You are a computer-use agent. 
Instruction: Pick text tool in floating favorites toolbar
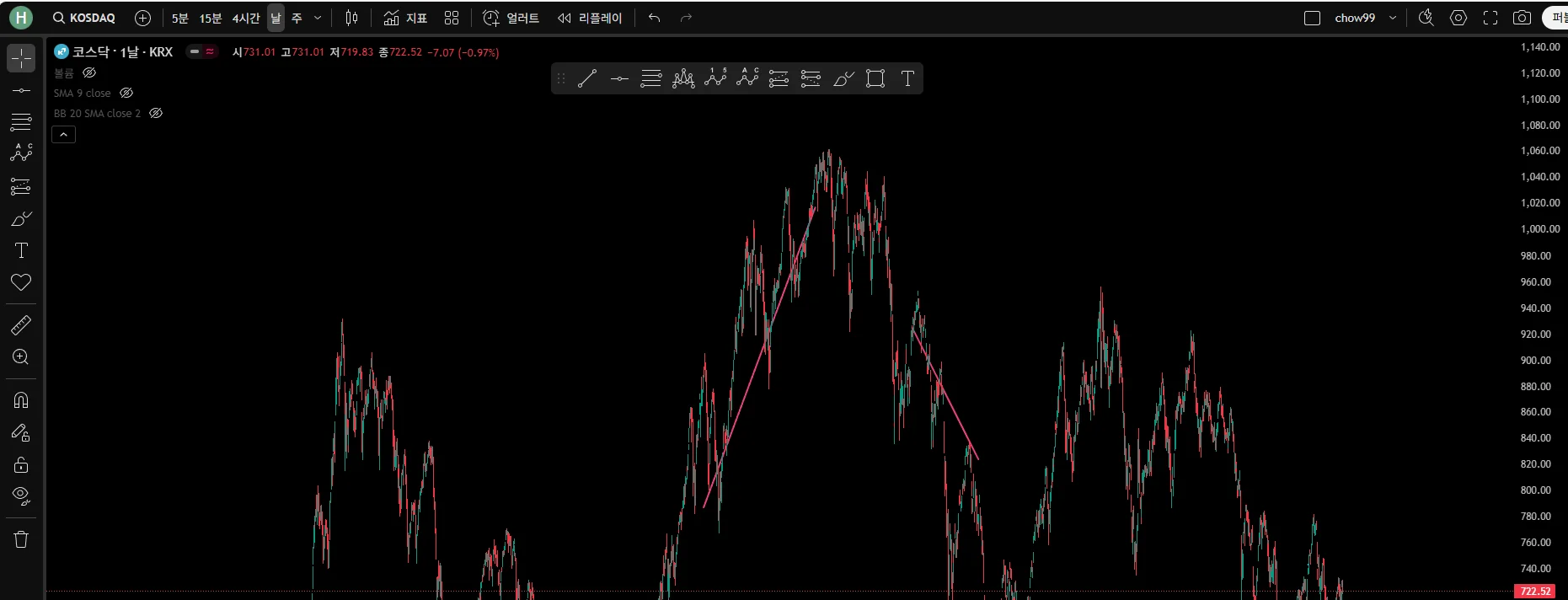(x=907, y=79)
